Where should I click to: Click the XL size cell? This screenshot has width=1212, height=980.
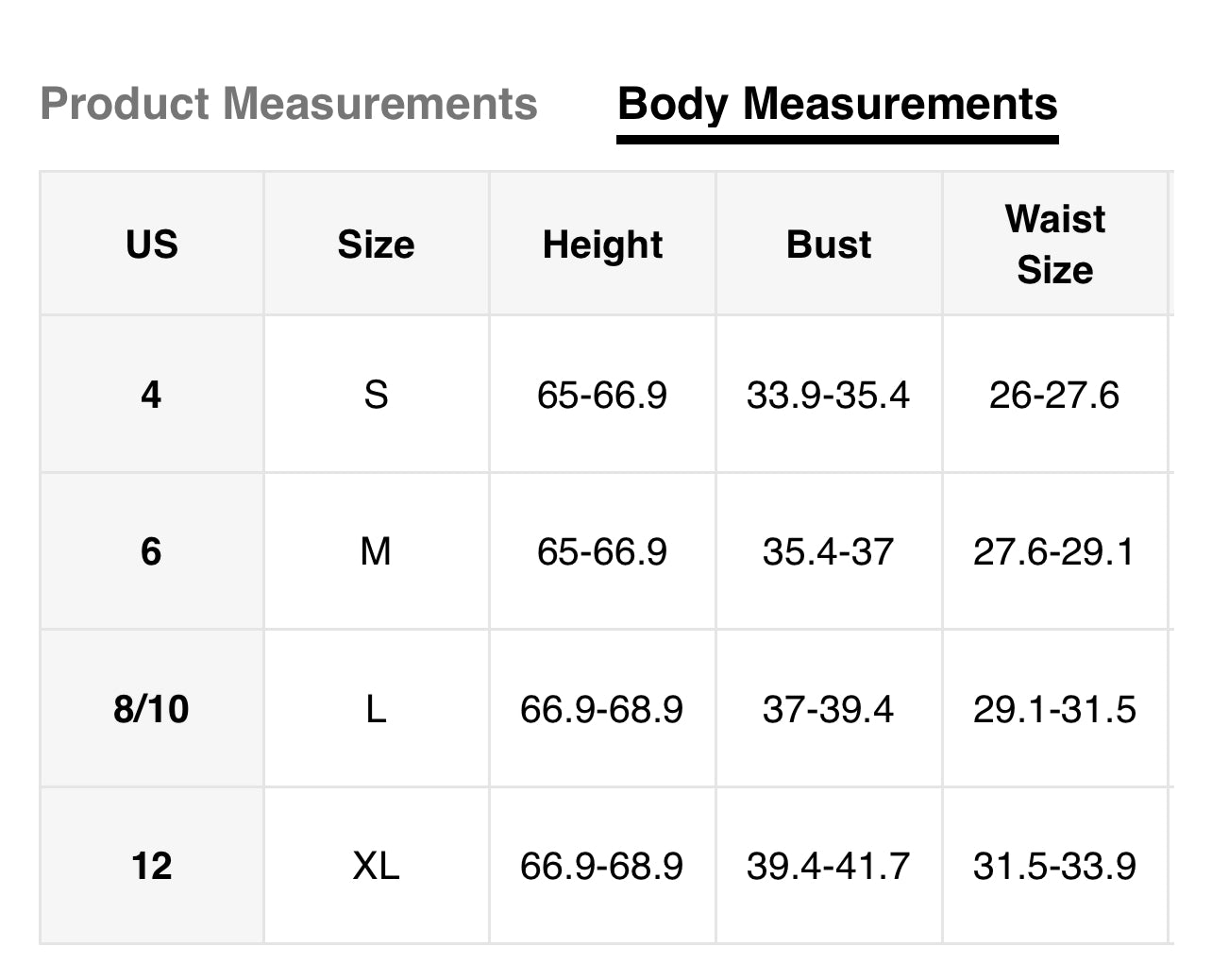pyautogui.click(x=376, y=866)
